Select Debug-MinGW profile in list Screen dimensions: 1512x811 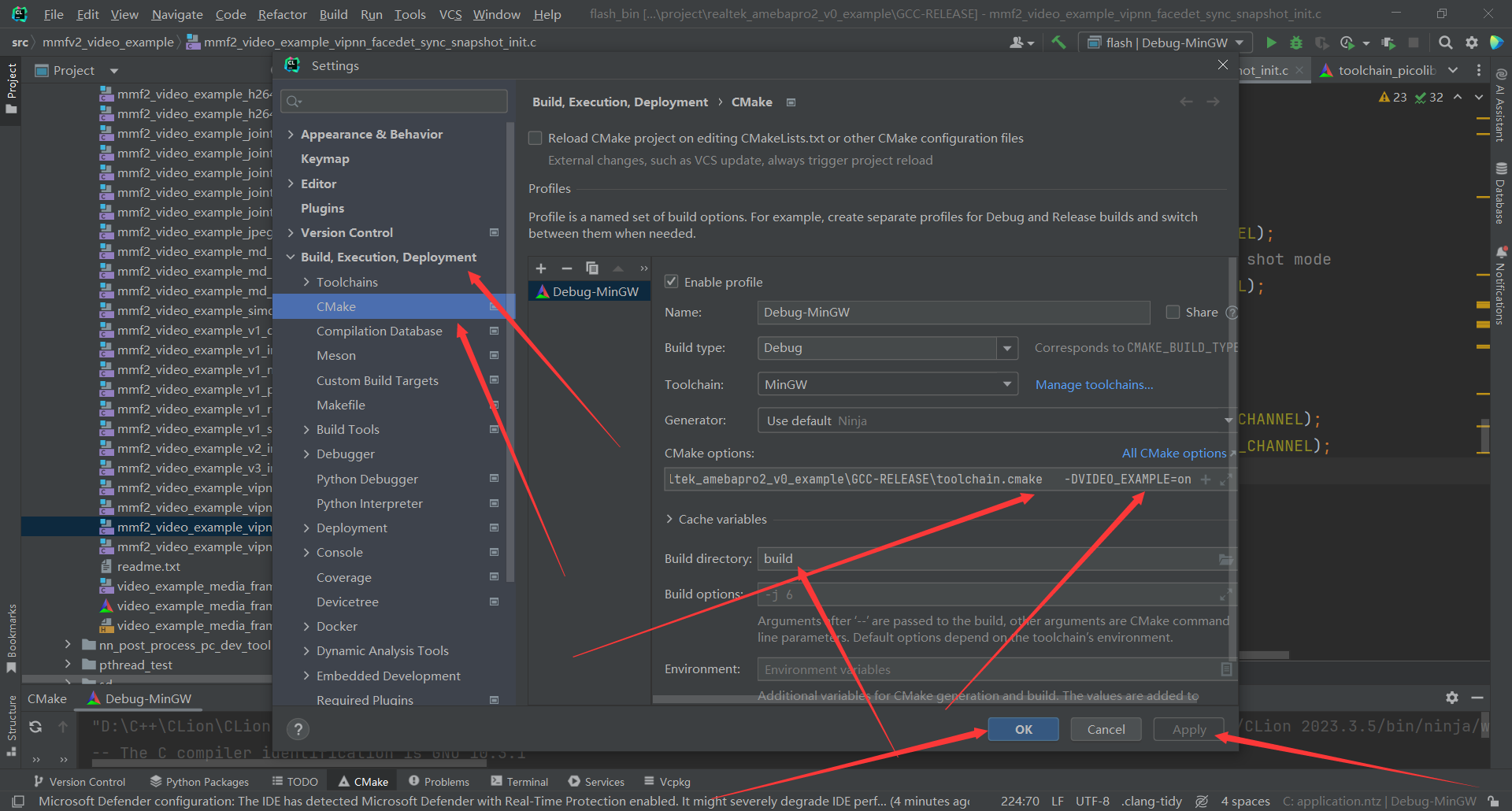(589, 291)
